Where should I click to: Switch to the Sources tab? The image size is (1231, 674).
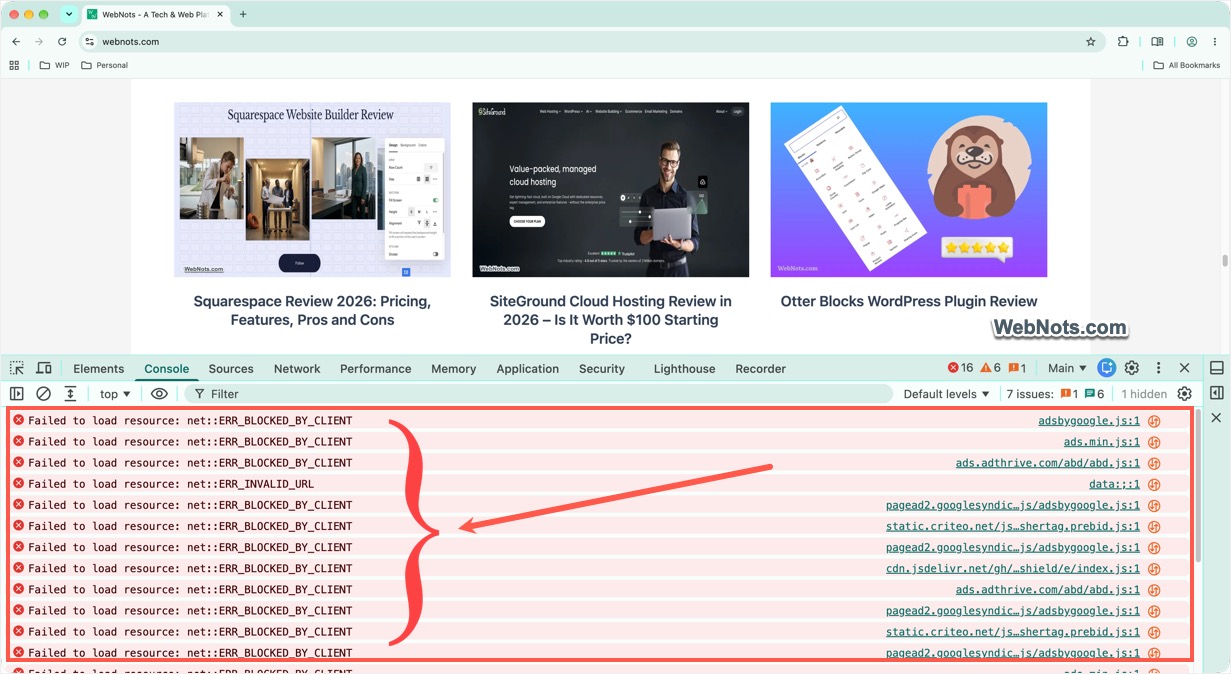tap(231, 368)
